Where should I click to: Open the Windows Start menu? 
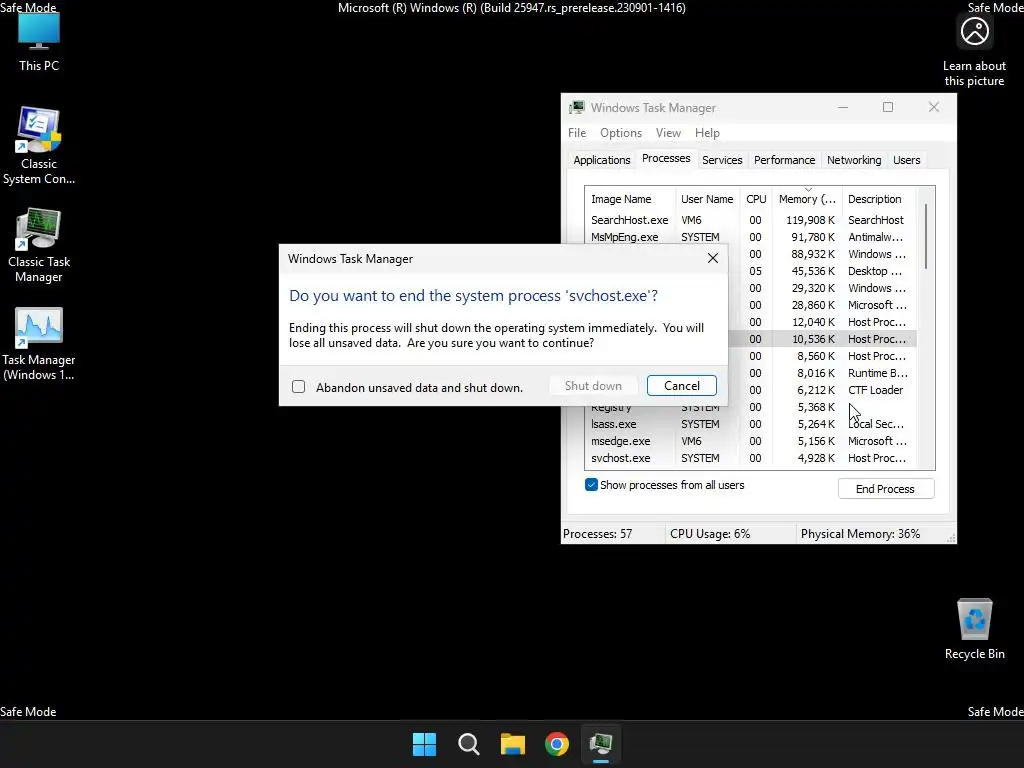(424, 744)
